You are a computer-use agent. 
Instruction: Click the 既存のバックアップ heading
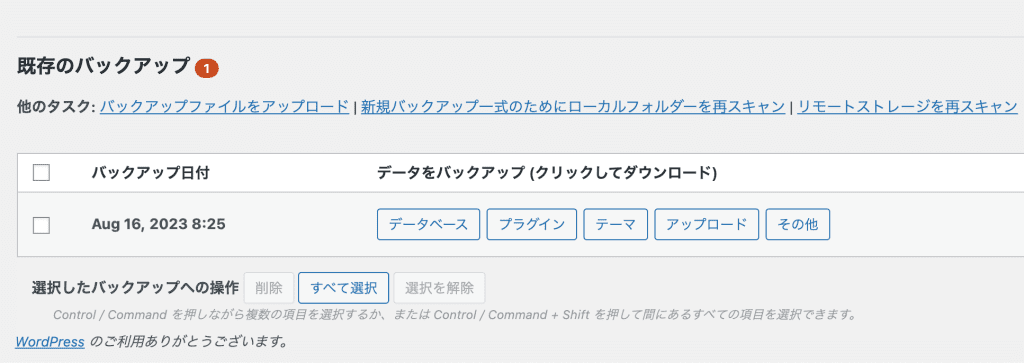[x=103, y=67]
